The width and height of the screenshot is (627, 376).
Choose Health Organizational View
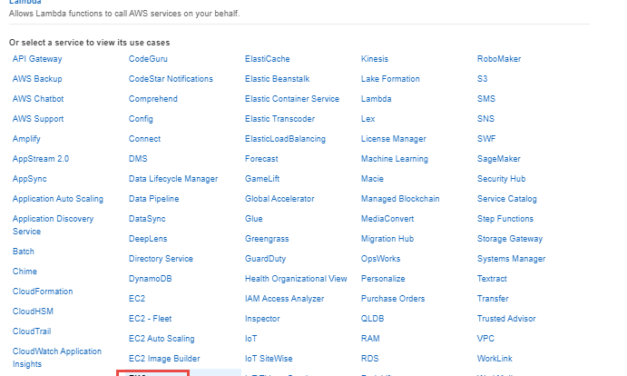pyautogui.click(x=296, y=279)
